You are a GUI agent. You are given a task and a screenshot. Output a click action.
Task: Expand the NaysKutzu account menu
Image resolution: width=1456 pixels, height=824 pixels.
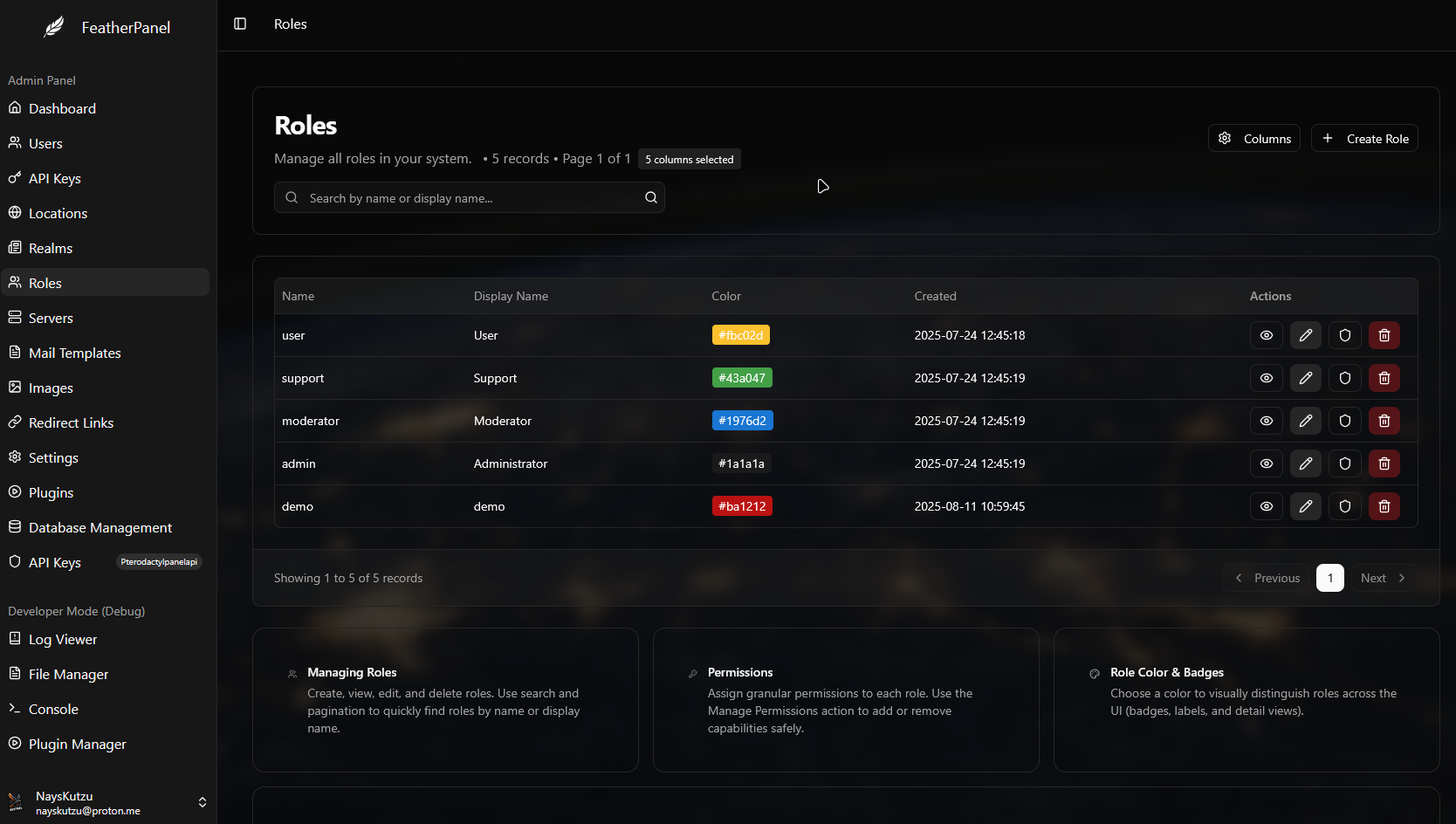(202, 802)
